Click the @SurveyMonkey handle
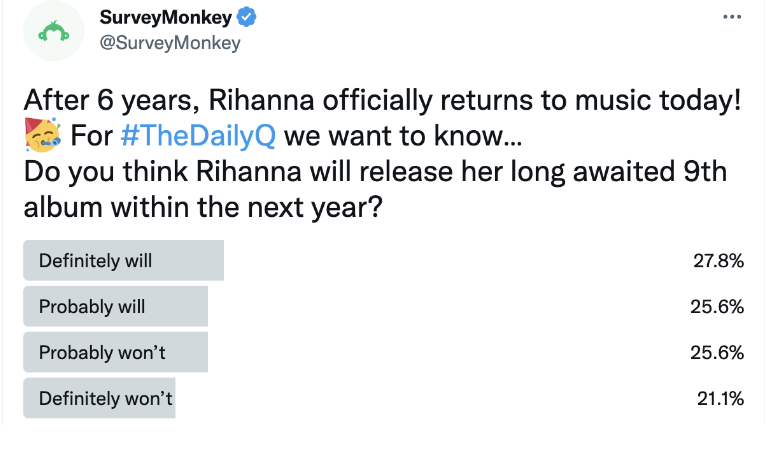Image resolution: width=778 pixels, height=450 pixels. (x=170, y=43)
